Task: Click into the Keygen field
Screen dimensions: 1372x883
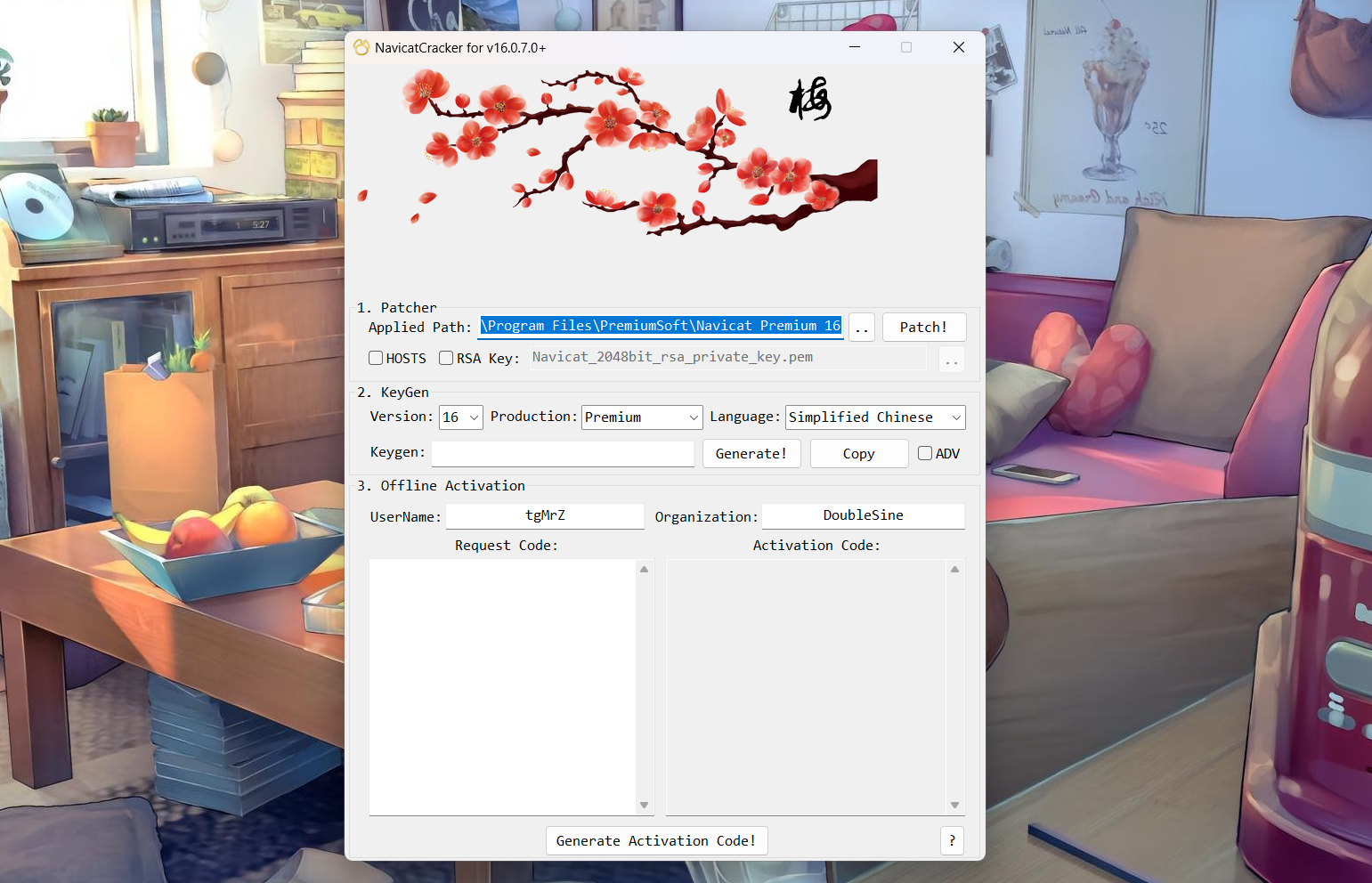Action: [x=563, y=454]
